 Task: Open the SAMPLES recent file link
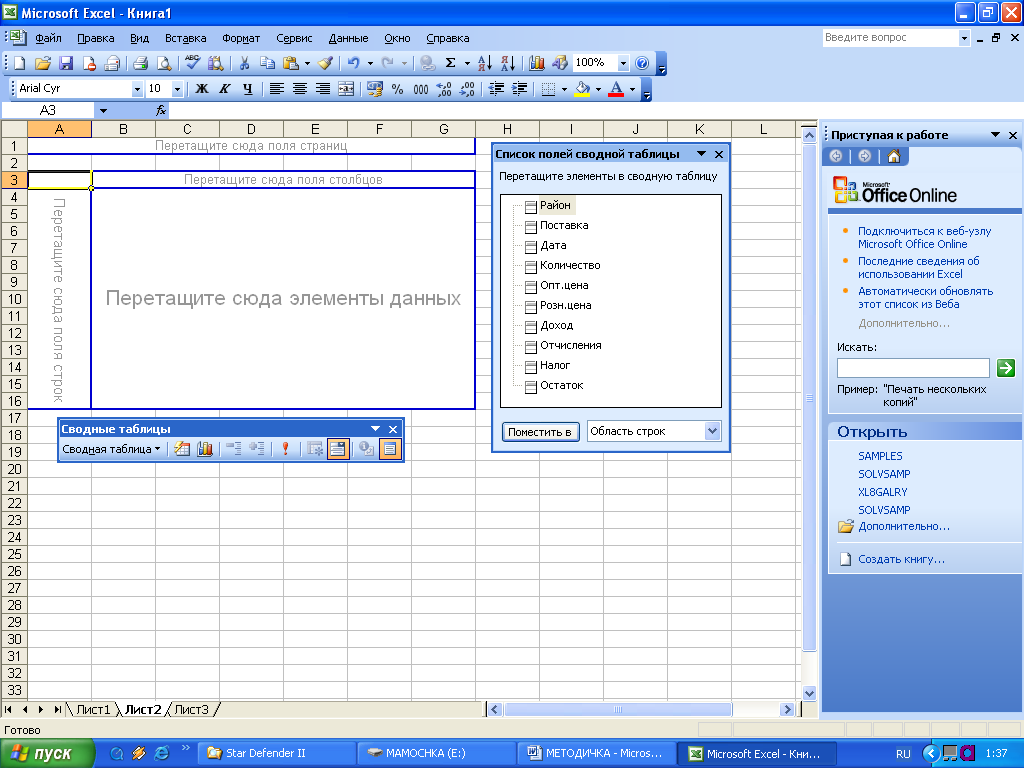click(880, 456)
